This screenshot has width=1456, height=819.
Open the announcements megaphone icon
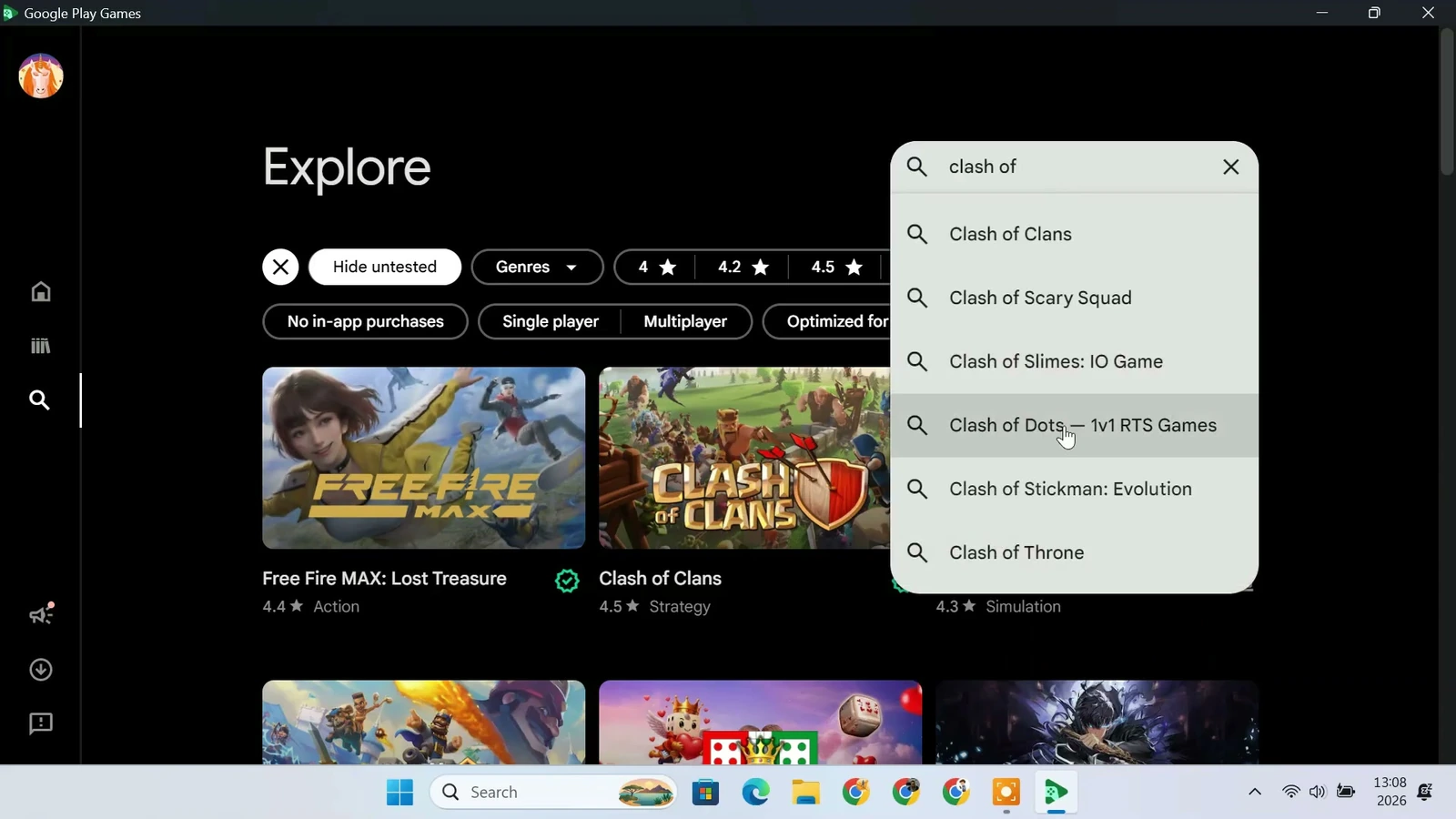pos(41,614)
